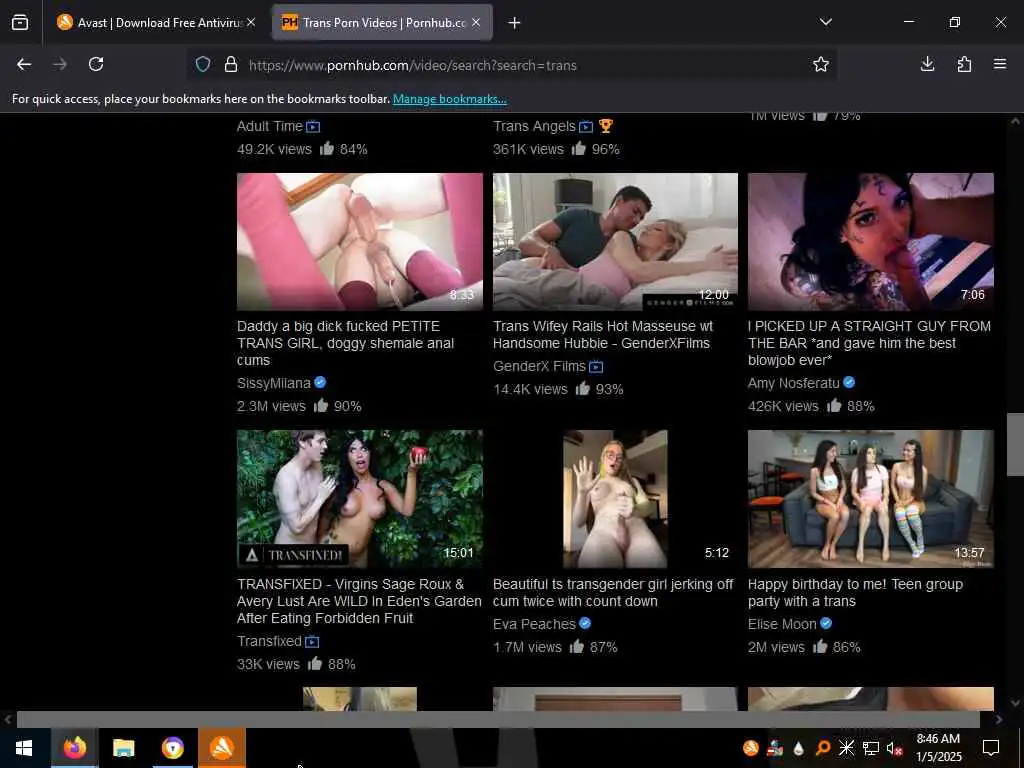
Task: Click verified badge beside Eva Peaches
Action: pyautogui.click(x=585, y=624)
